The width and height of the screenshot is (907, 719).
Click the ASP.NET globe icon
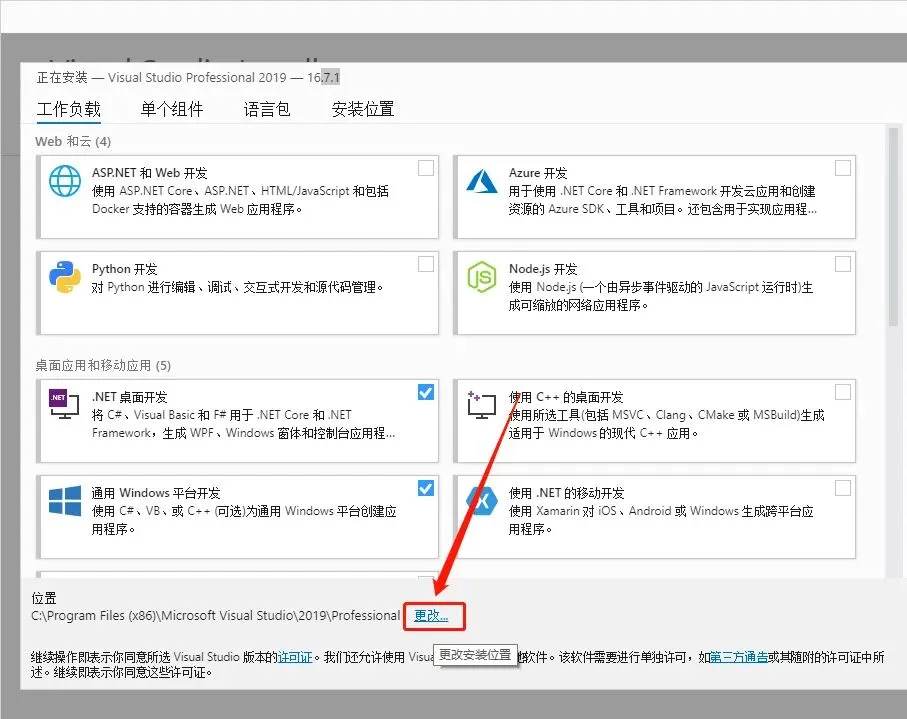click(65, 181)
